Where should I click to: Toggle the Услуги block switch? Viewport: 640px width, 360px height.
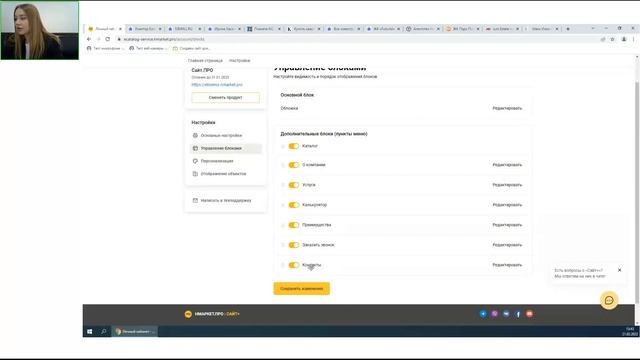point(293,185)
